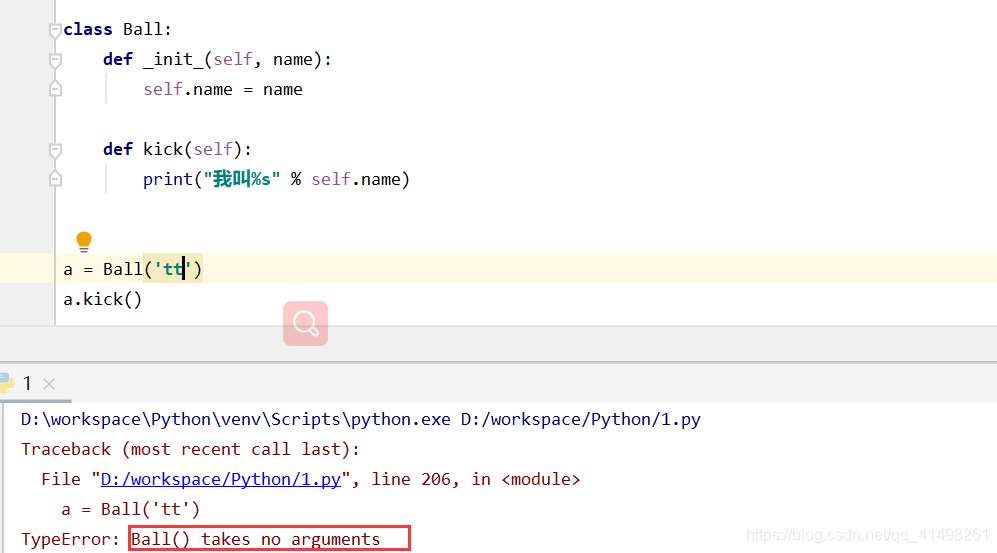The image size is (997, 553).
Task: Click 'TypeError:' label in console
Action: (x=70, y=539)
